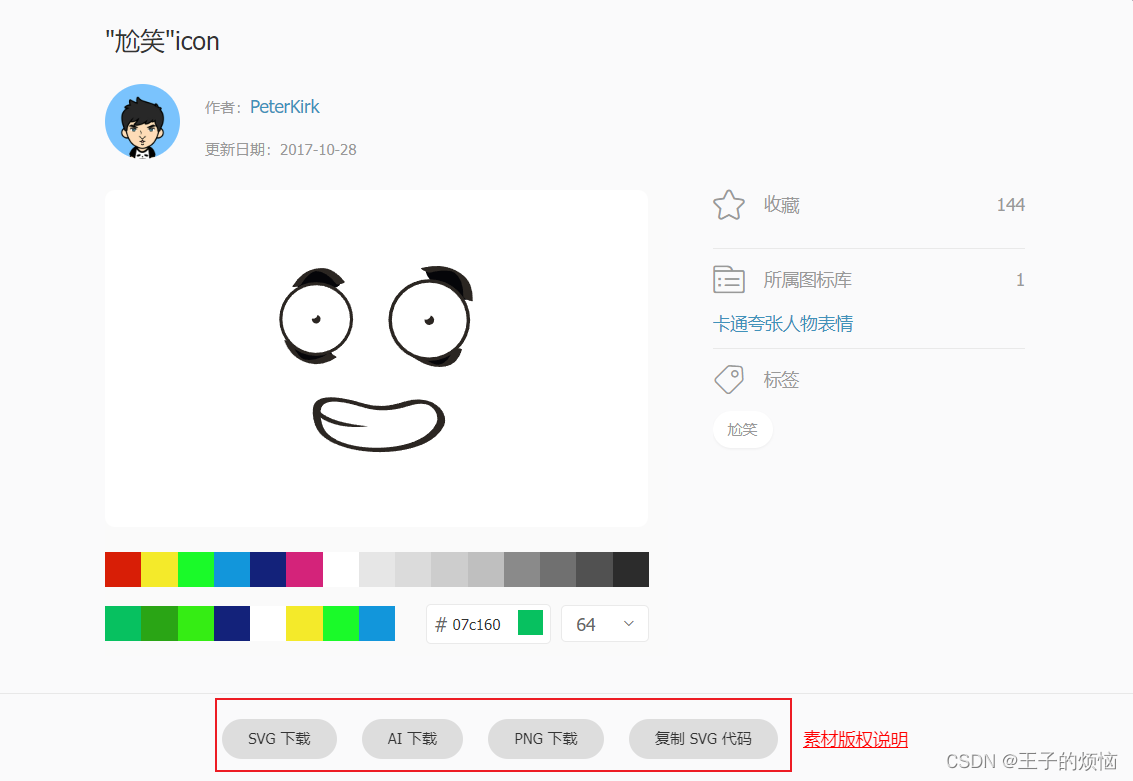Open the 素材版权说明 copyright link
Screen dimensions: 1133x781
click(x=855, y=738)
